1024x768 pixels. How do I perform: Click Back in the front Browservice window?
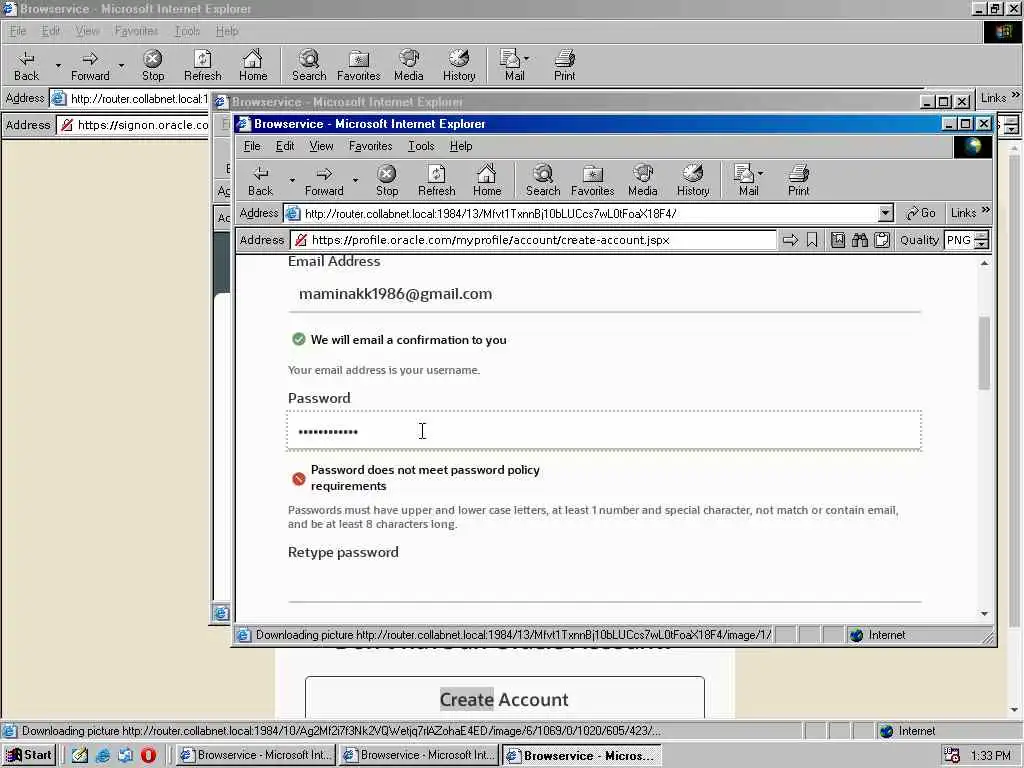pos(261,180)
